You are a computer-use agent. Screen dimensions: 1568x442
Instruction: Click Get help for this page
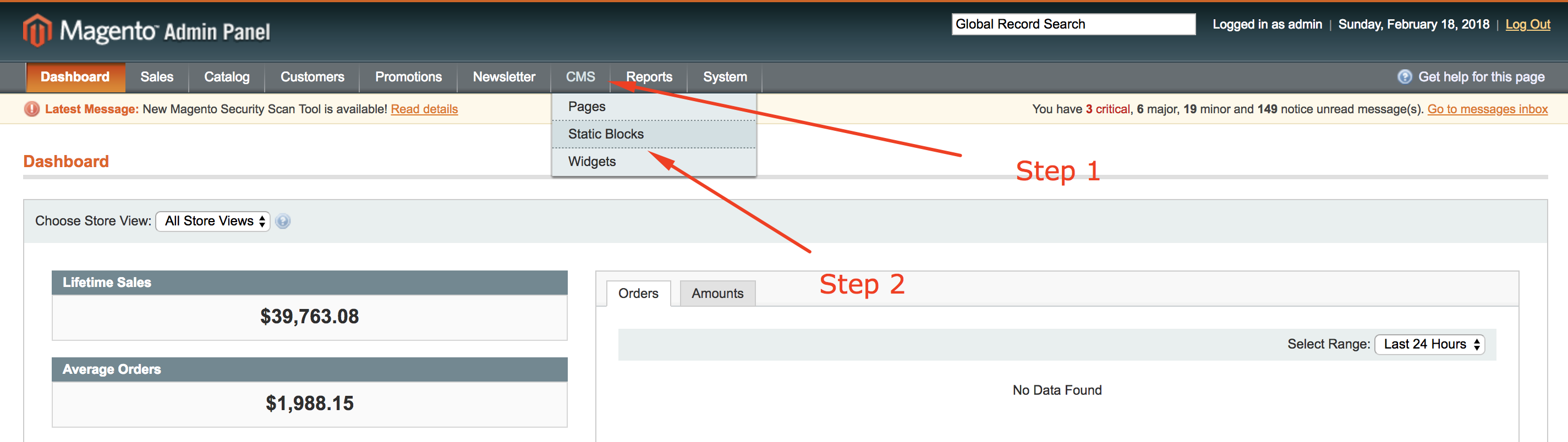point(1481,77)
